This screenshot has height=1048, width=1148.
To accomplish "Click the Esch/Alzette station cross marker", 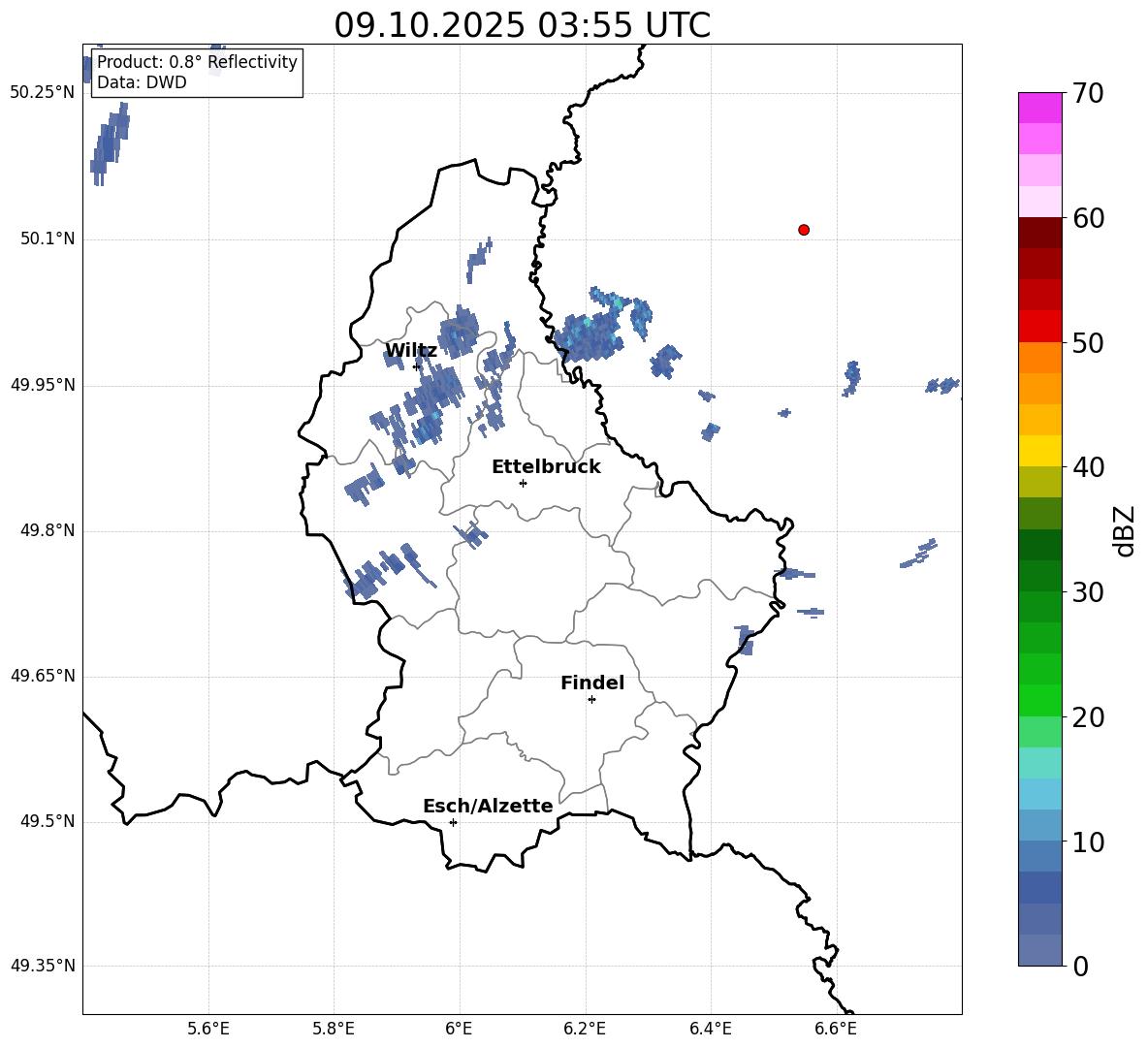I will [453, 822].
